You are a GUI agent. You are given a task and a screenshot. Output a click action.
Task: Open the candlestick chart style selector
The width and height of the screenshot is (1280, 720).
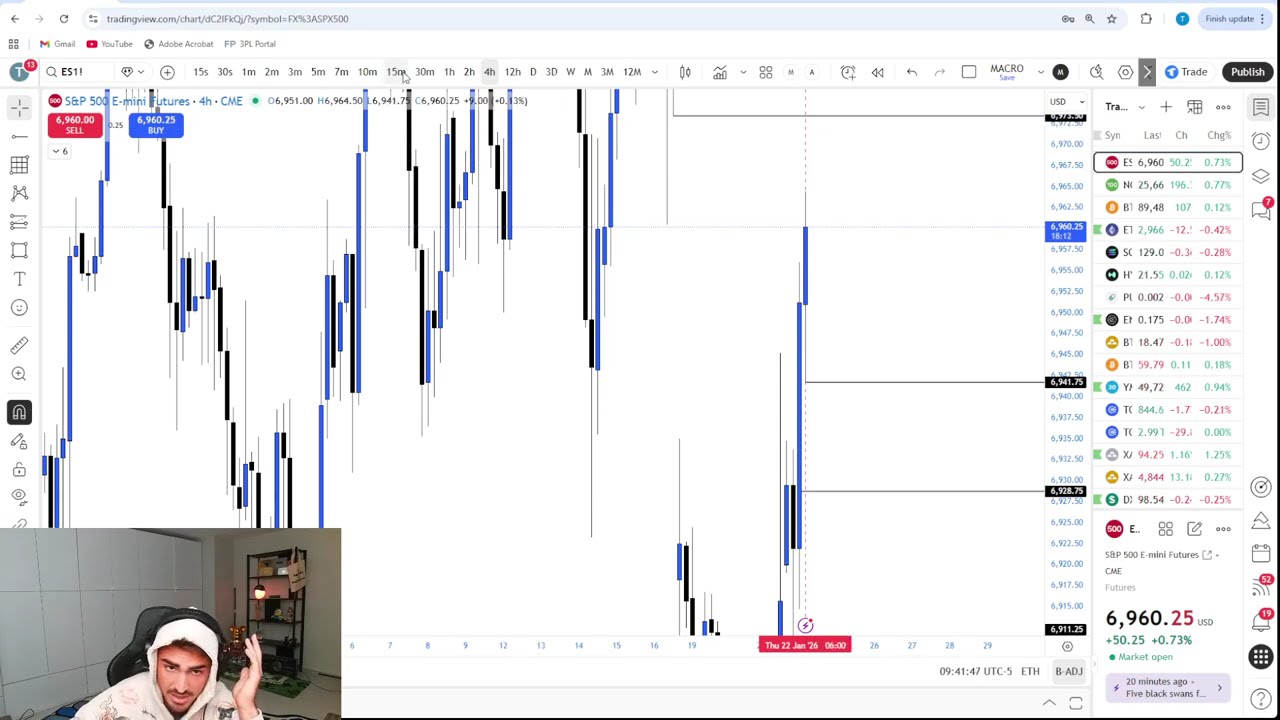tap(685, 72)
